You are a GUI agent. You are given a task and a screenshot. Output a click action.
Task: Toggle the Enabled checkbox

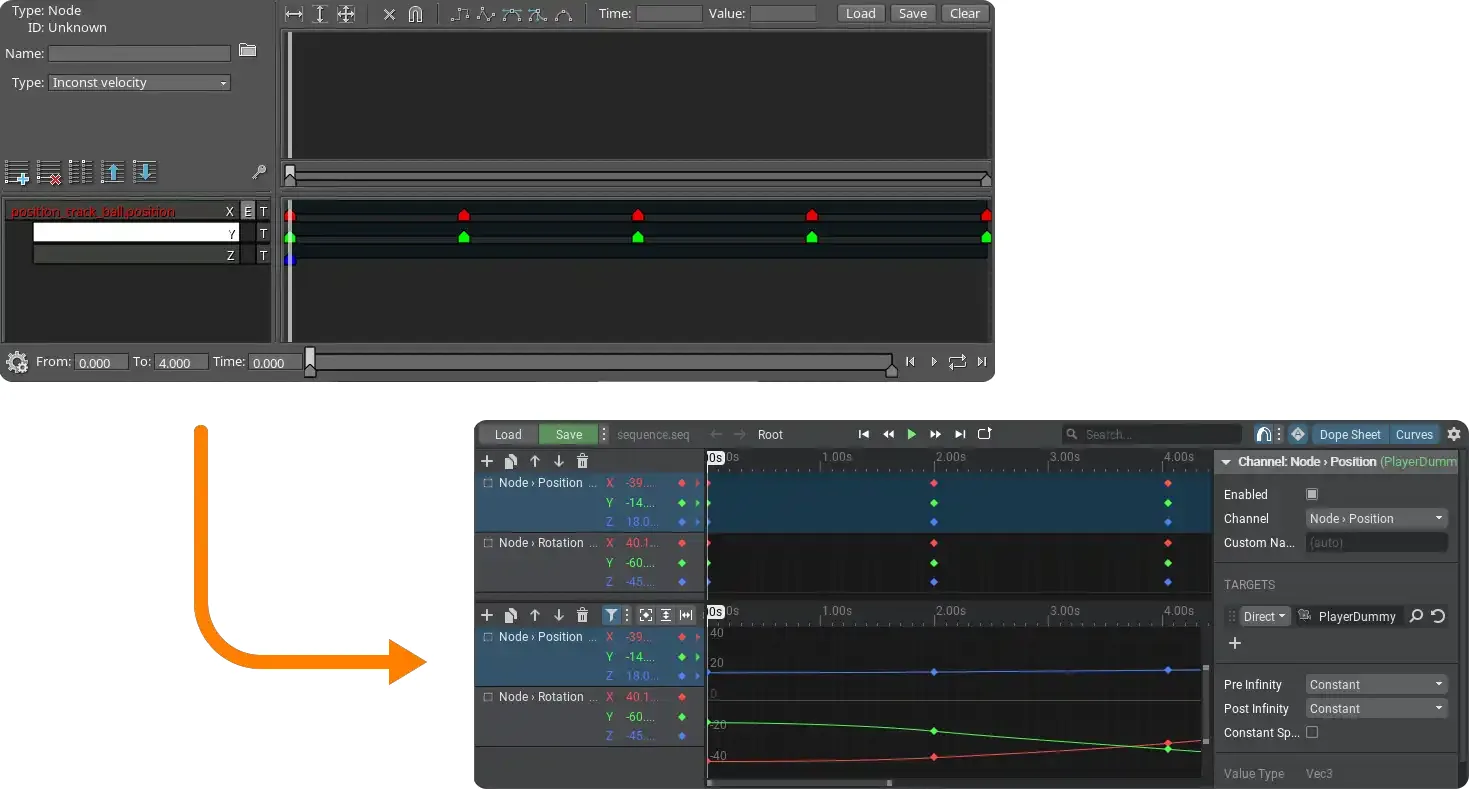tap(1312, 494)
